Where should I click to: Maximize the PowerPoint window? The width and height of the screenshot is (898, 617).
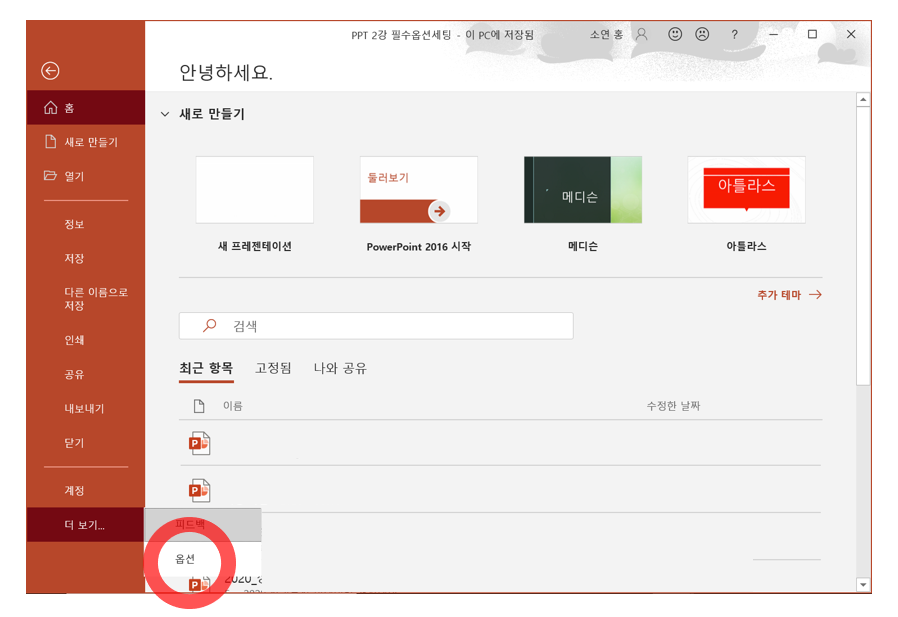coord(812,34)
